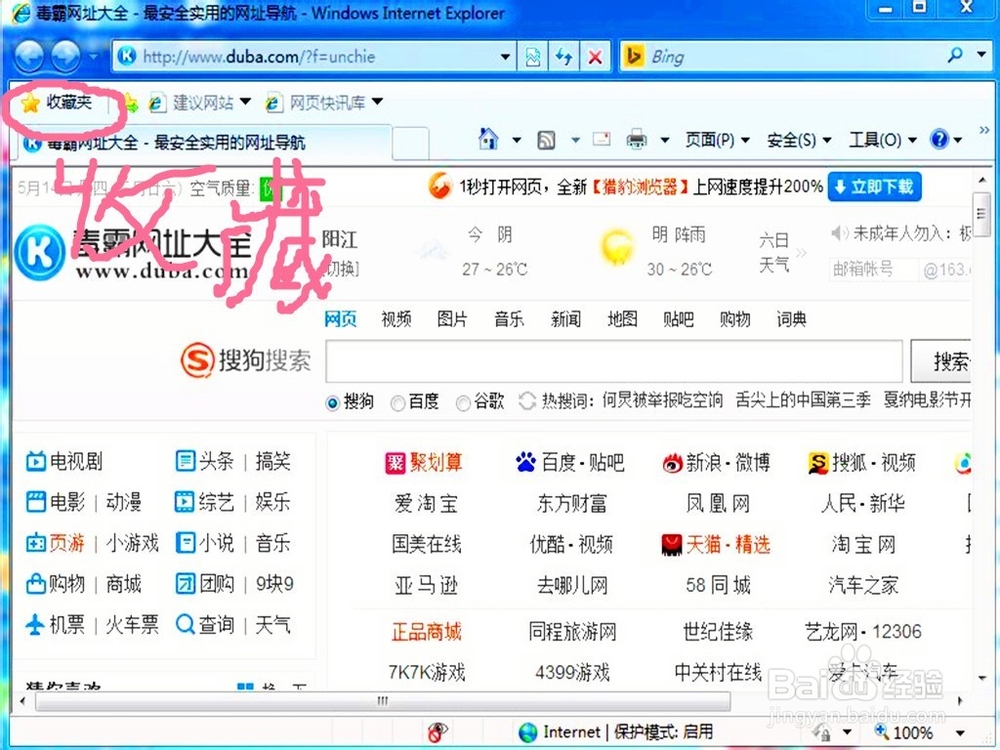
Task: Open the zoom level 100% dropdown
Action: tap(960, 733)
